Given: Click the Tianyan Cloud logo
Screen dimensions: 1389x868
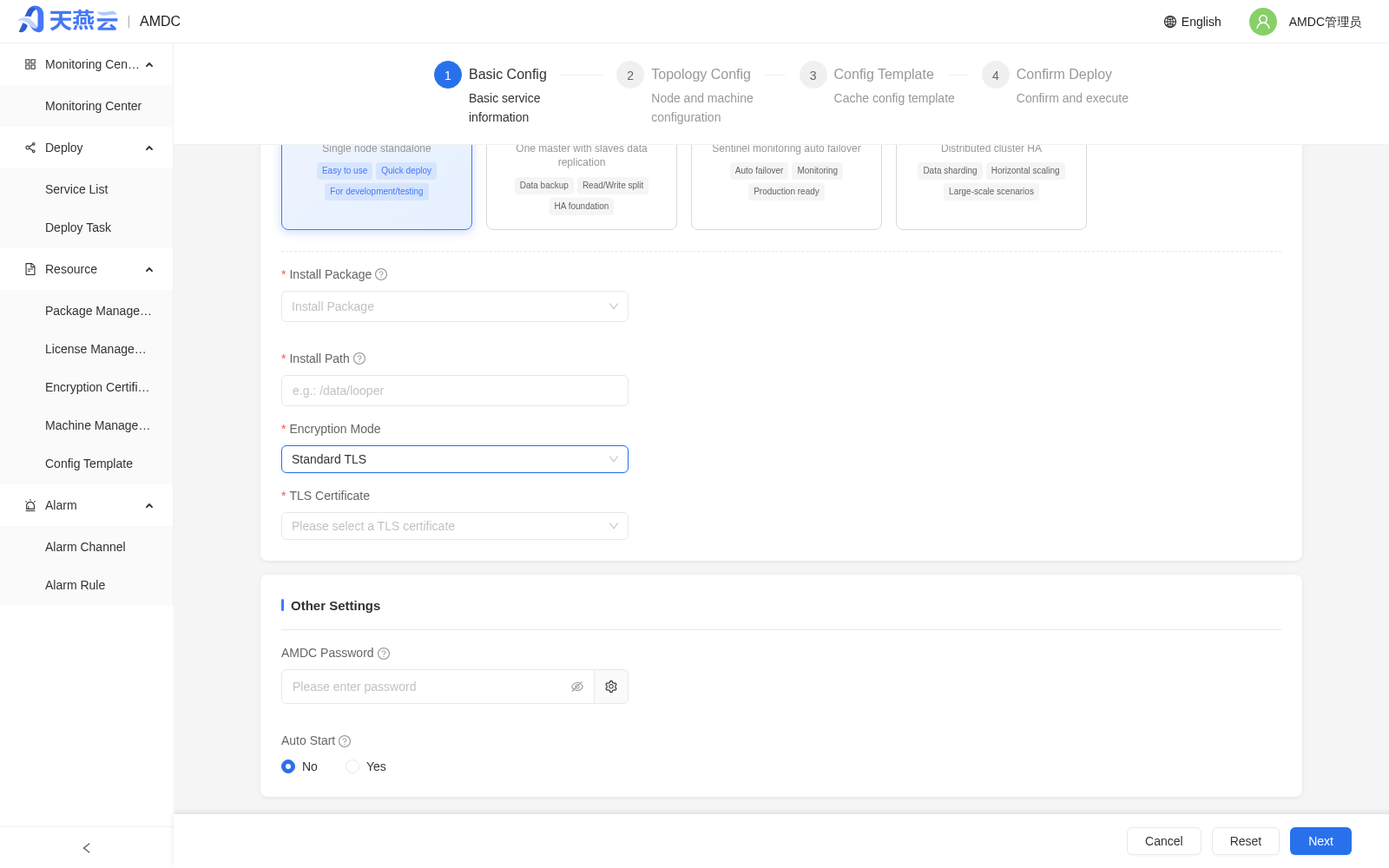Looking at the screenshot, I should pyautogui.click(x=68, y=20).
